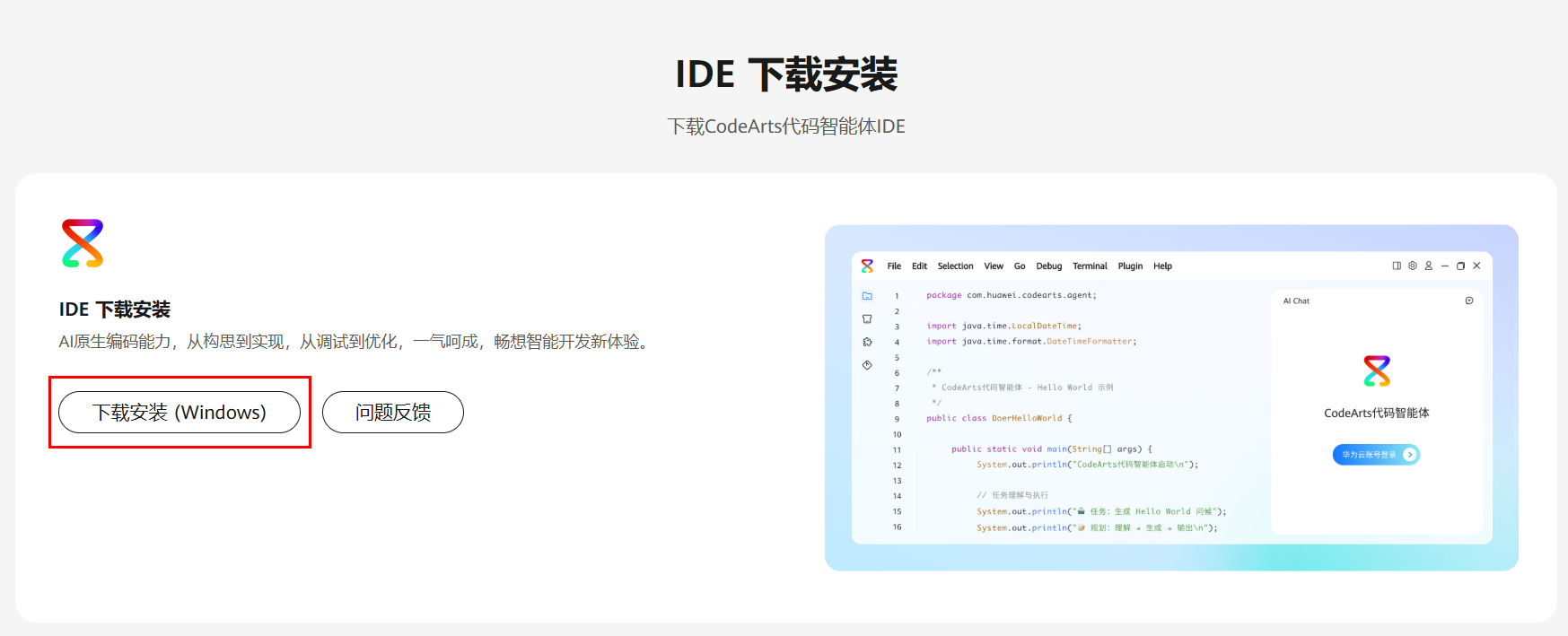1568x636 pixels.
Task: Click the CodeArts代码智能体 label in the AI Chat panel
Action: tap(1377, 414)
